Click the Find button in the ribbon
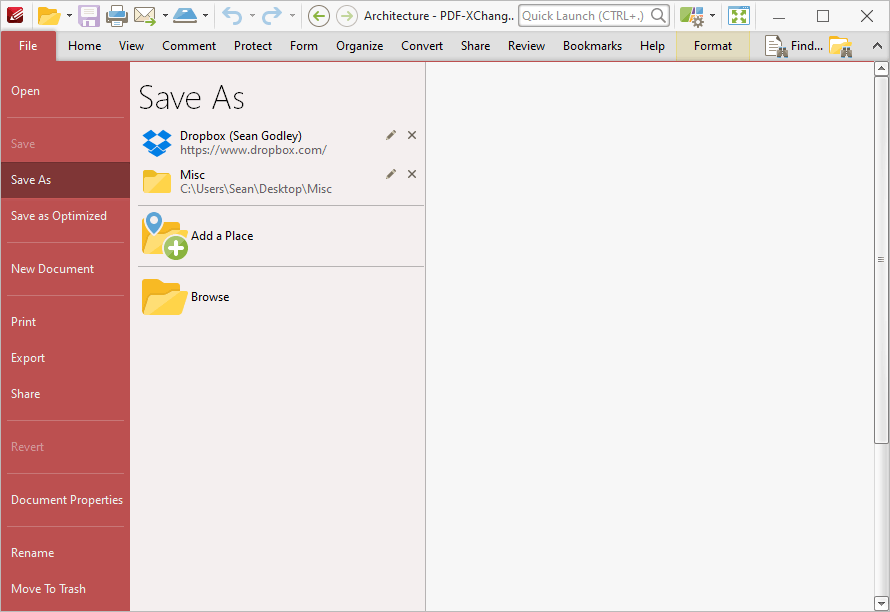This screenshot has height=612, width=890. 794,46
